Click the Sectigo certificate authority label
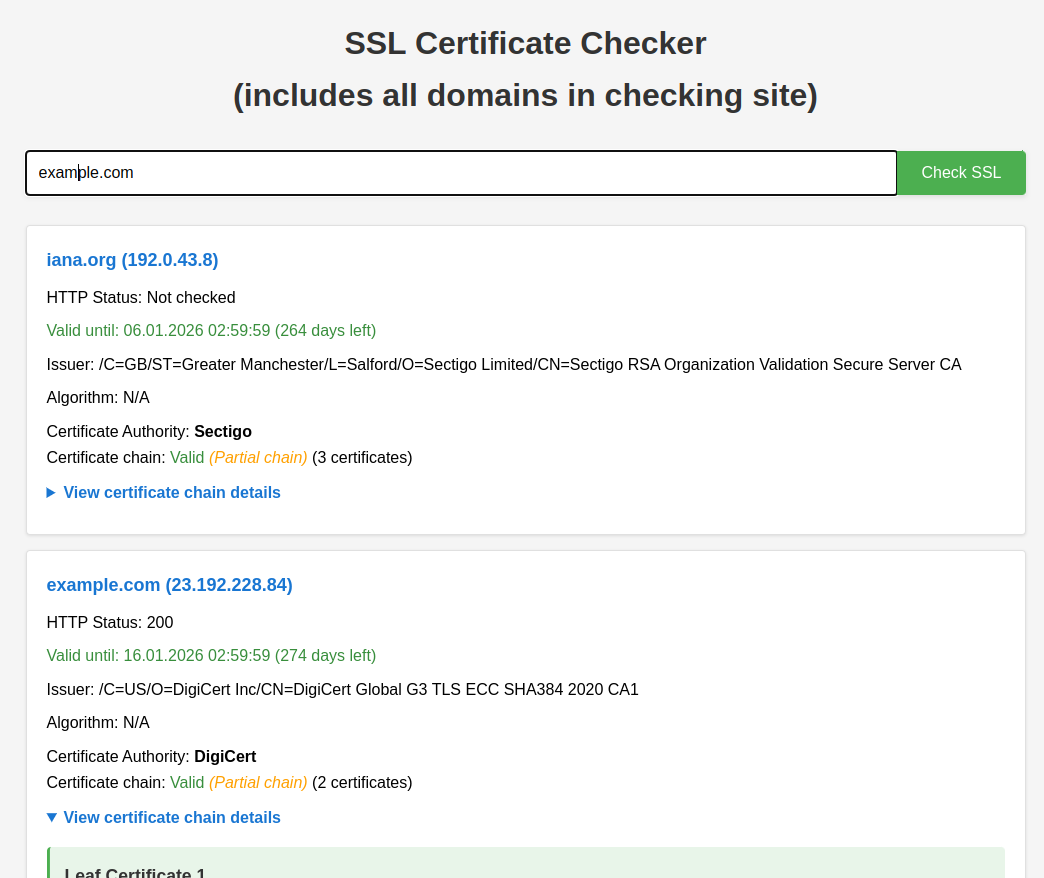Viewport: 1044px width, 878px height. click(x=222, y=431)
